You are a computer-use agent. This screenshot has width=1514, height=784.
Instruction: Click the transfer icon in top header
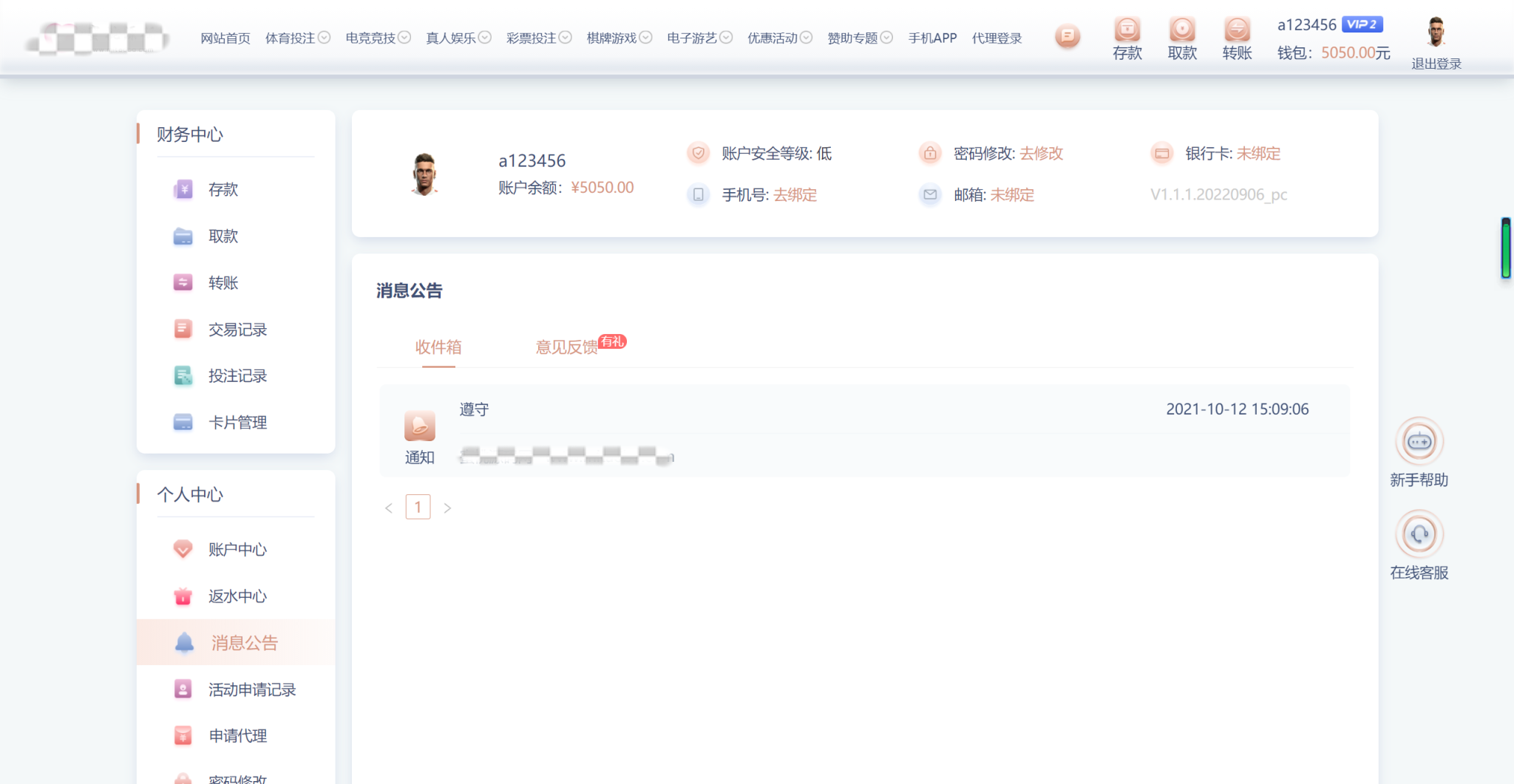[1236, 30]
